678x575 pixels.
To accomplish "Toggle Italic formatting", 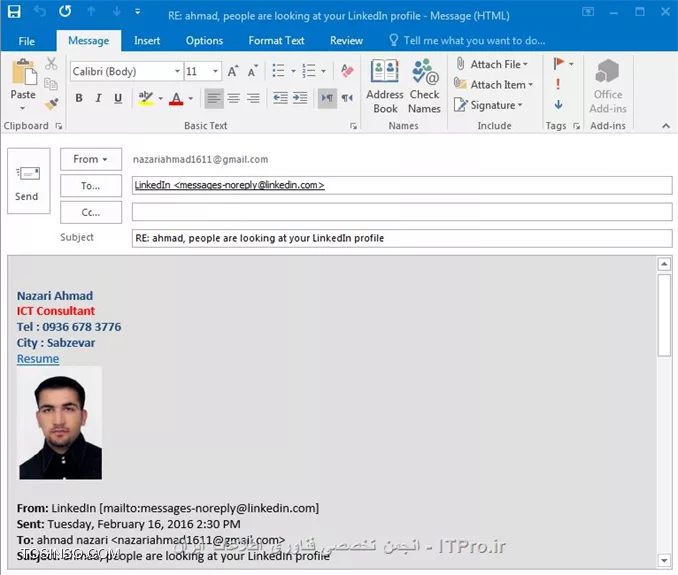I will pos(99,98).
